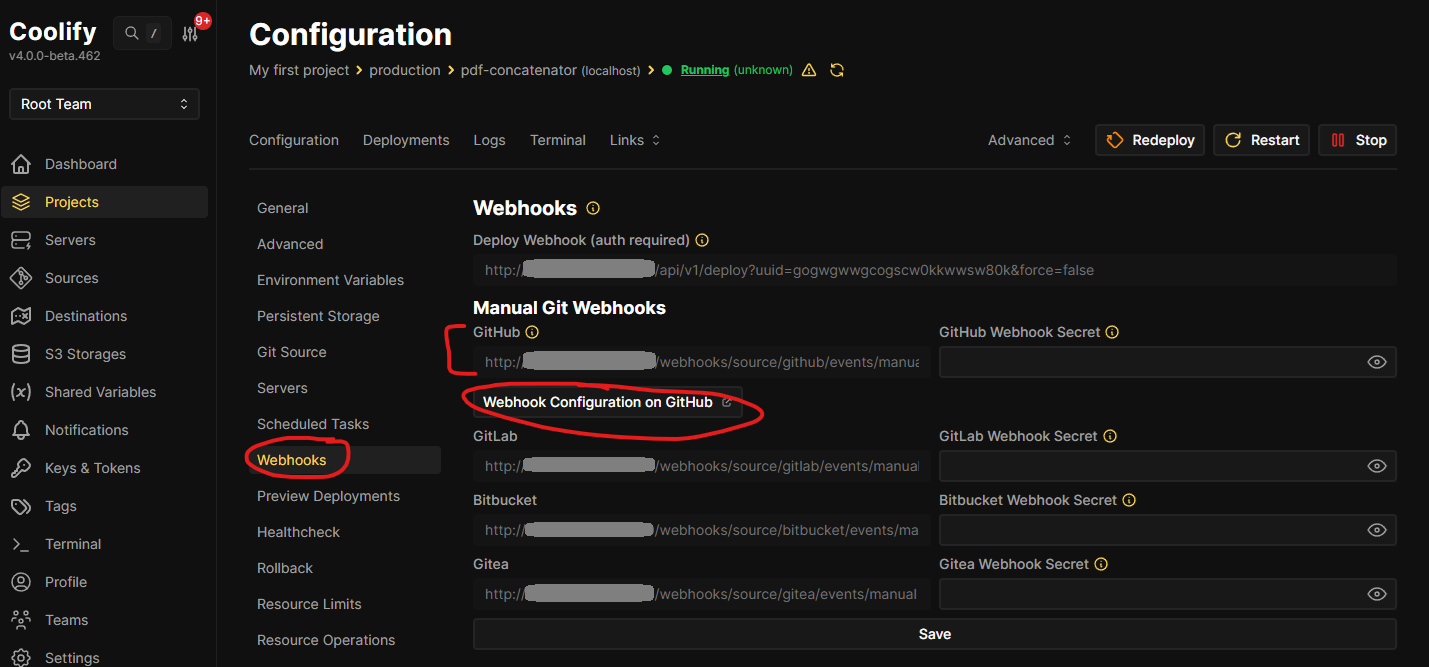The width and height of the screenshot is (1429, 667).
Task: Click the yellow warning triangle next to Running
Action: point(809,70)
